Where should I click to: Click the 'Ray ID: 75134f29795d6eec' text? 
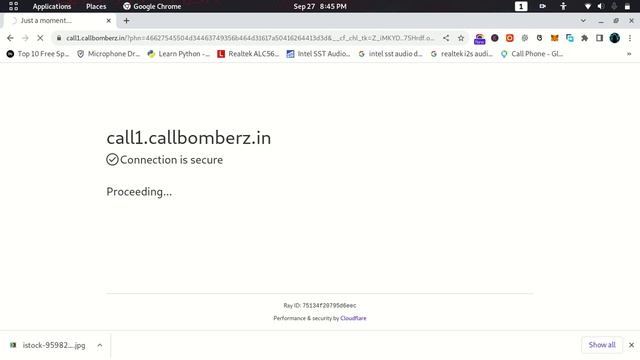(320, 305)
